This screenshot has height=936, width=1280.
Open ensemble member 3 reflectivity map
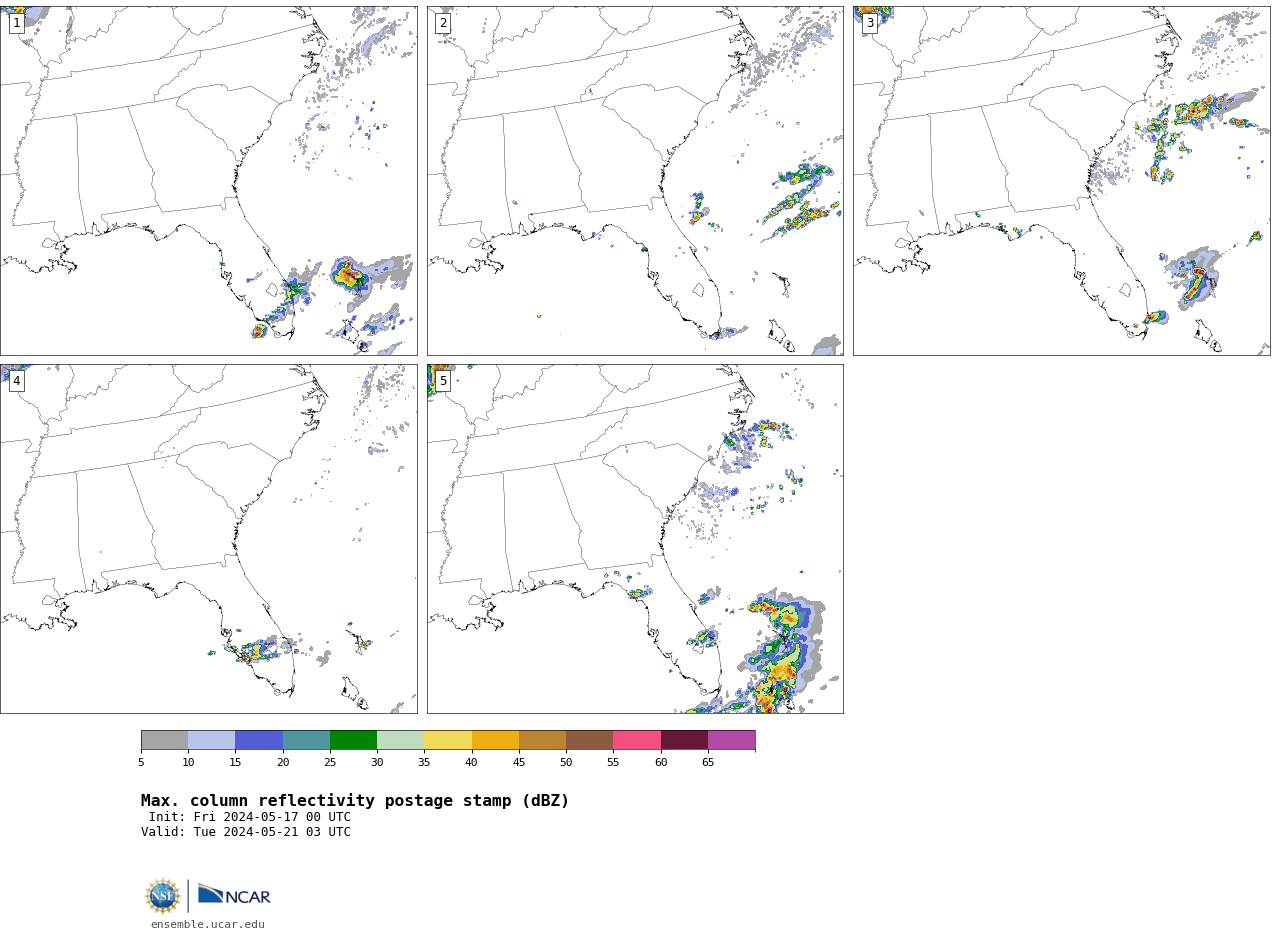coord(1061,181)
